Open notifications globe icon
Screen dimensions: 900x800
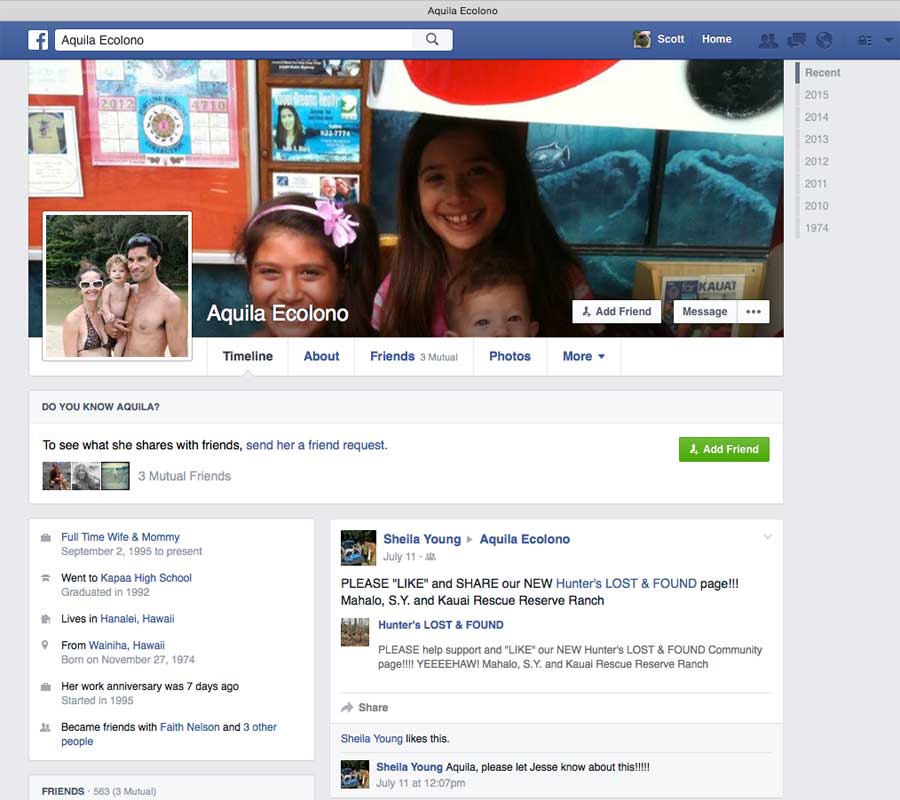(x=824, y=40)
